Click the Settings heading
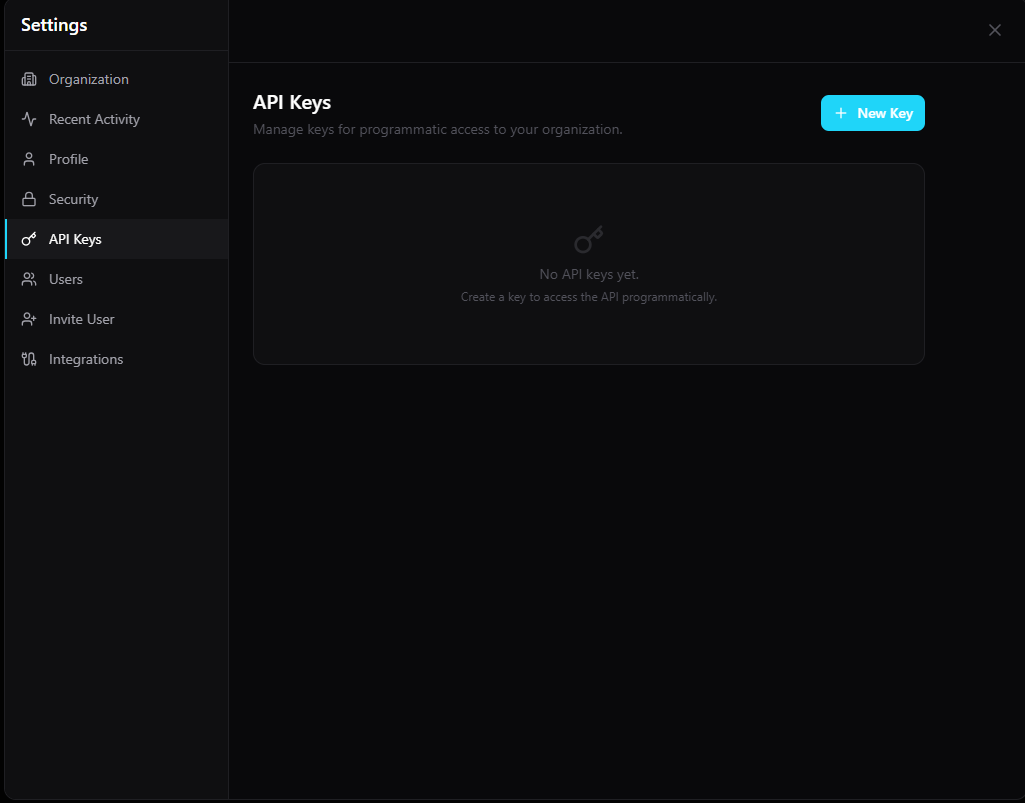The width and height of the screenshot is (1025, 803). [53, 24]
